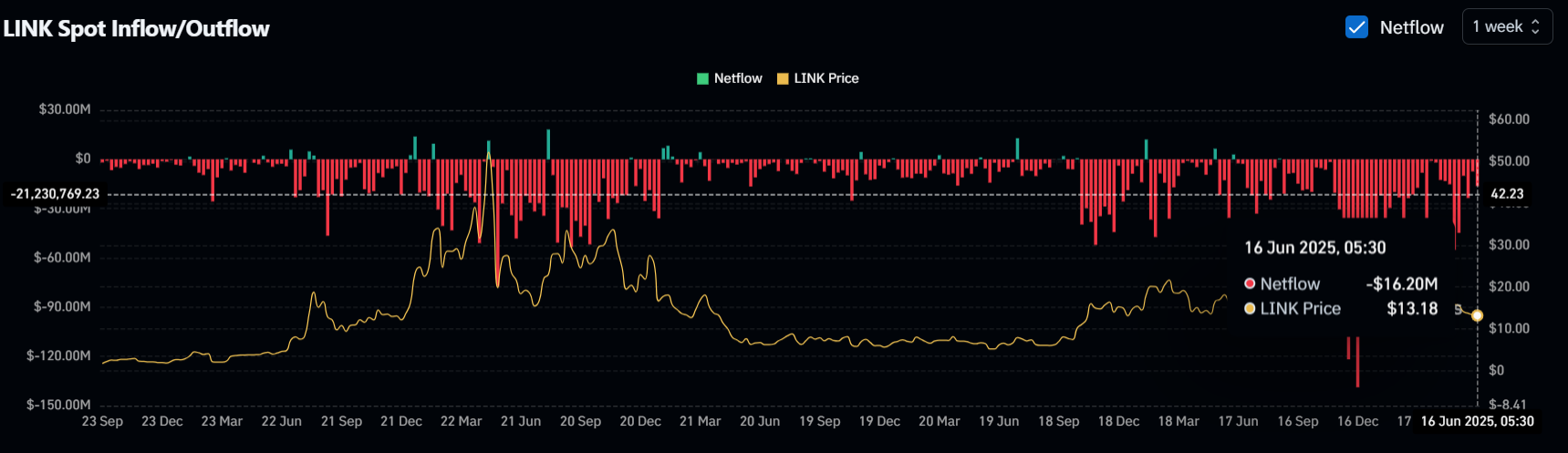This screenshot has width=1568, height=453.
Task: Click the $-8.41 right axis label
Action: coord(1507,405)
